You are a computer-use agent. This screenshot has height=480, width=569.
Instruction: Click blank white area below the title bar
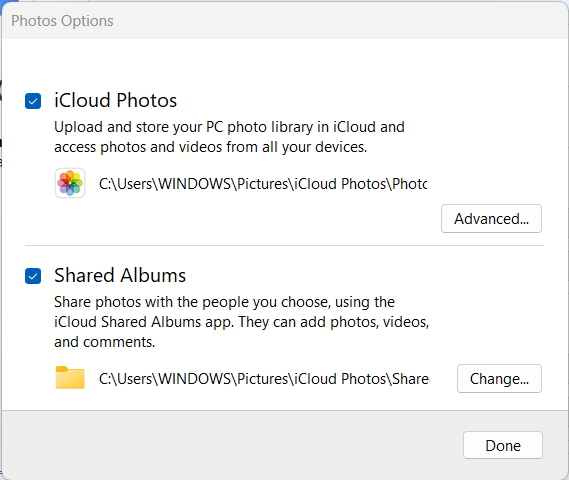(285, 63)
